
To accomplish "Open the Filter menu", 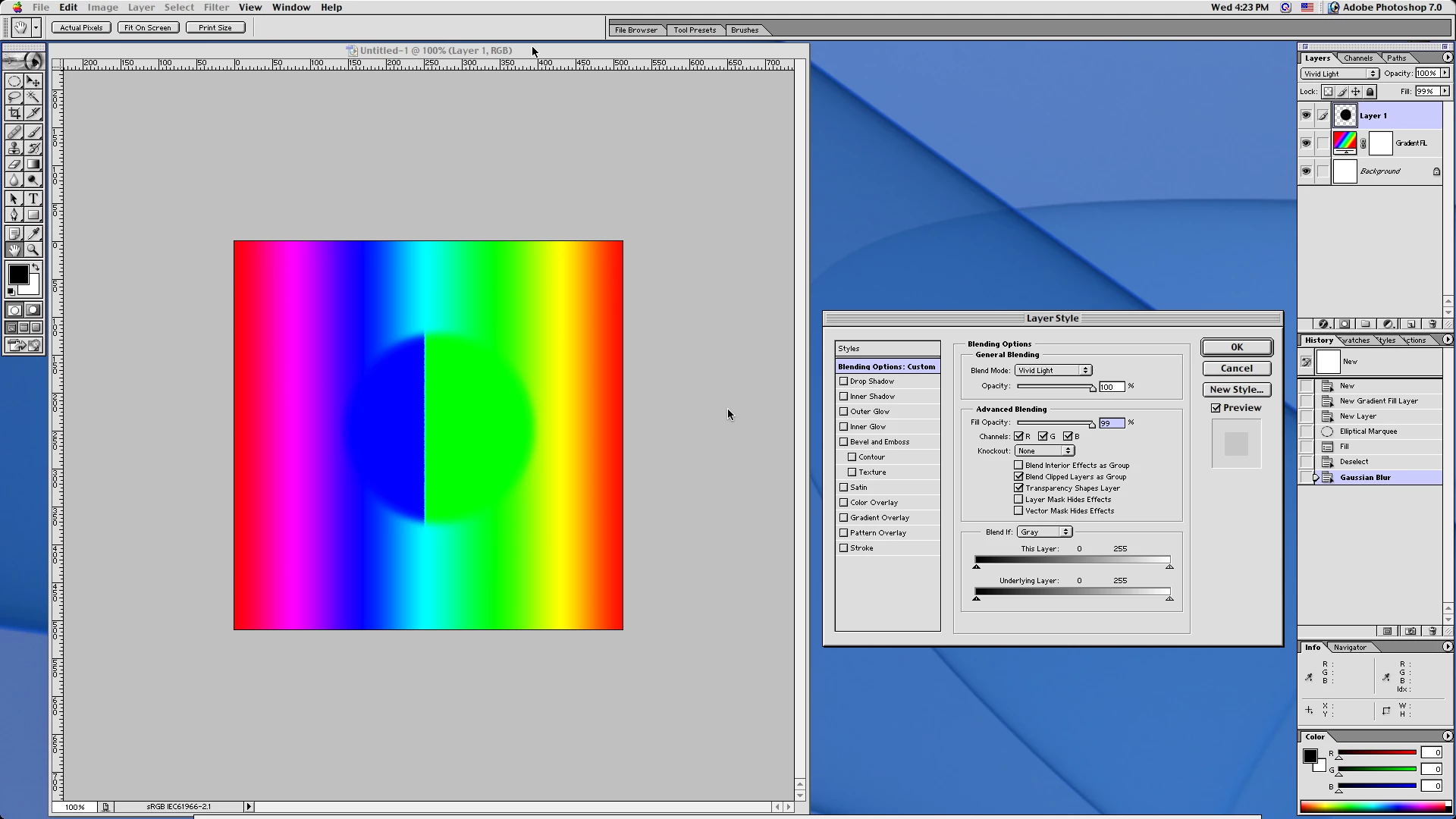I will pyautogui.click(x=216, y=8).
